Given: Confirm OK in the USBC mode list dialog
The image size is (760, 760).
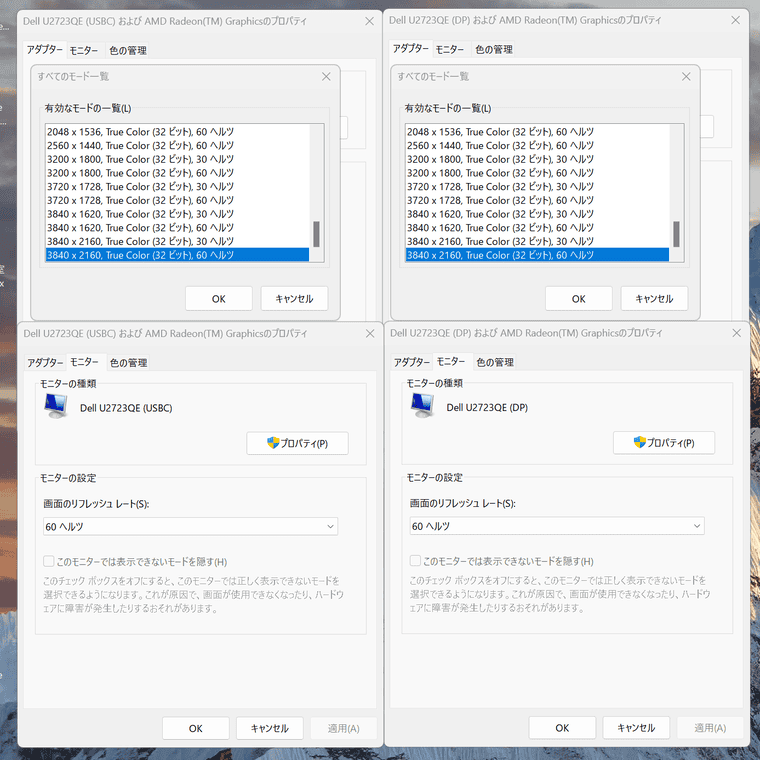Looking at the screenshot, I should tap(219, 299).
